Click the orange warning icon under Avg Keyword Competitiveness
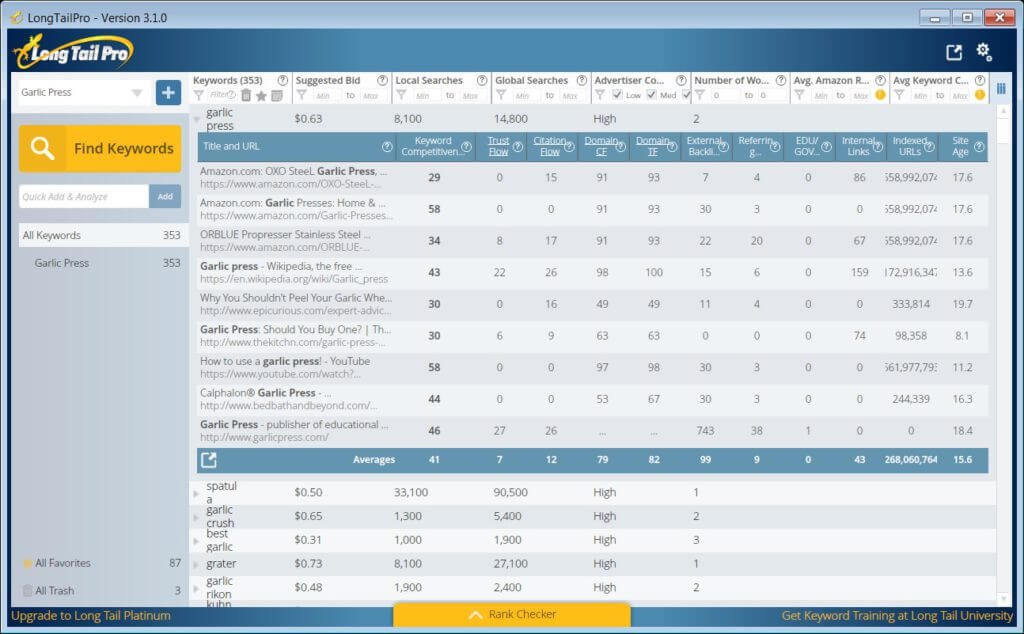Viewport: 1024px width, 634px height. (980, 95)
